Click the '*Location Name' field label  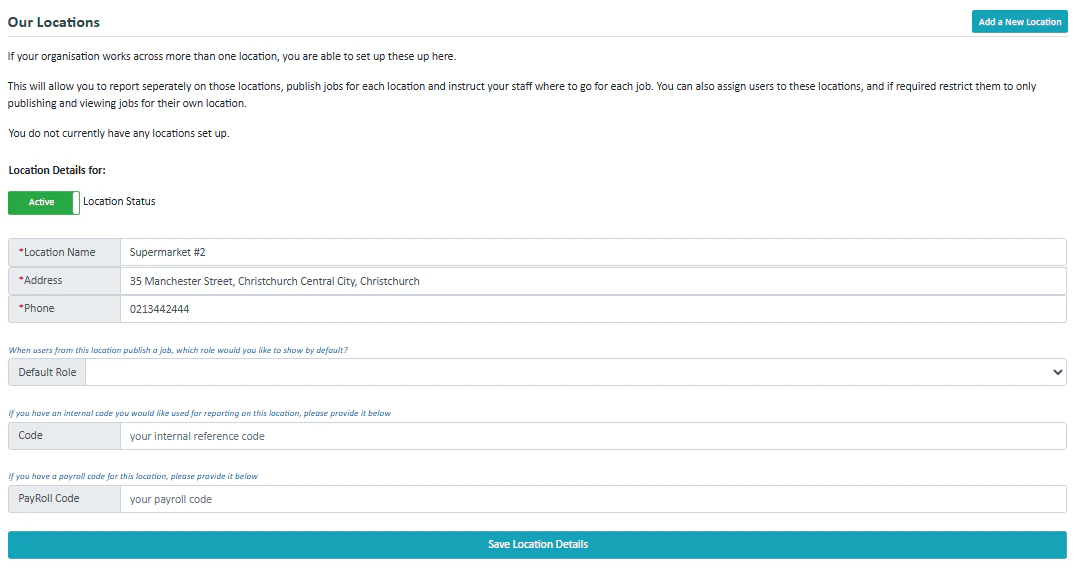pyautogui.click(x=57, y=252)
